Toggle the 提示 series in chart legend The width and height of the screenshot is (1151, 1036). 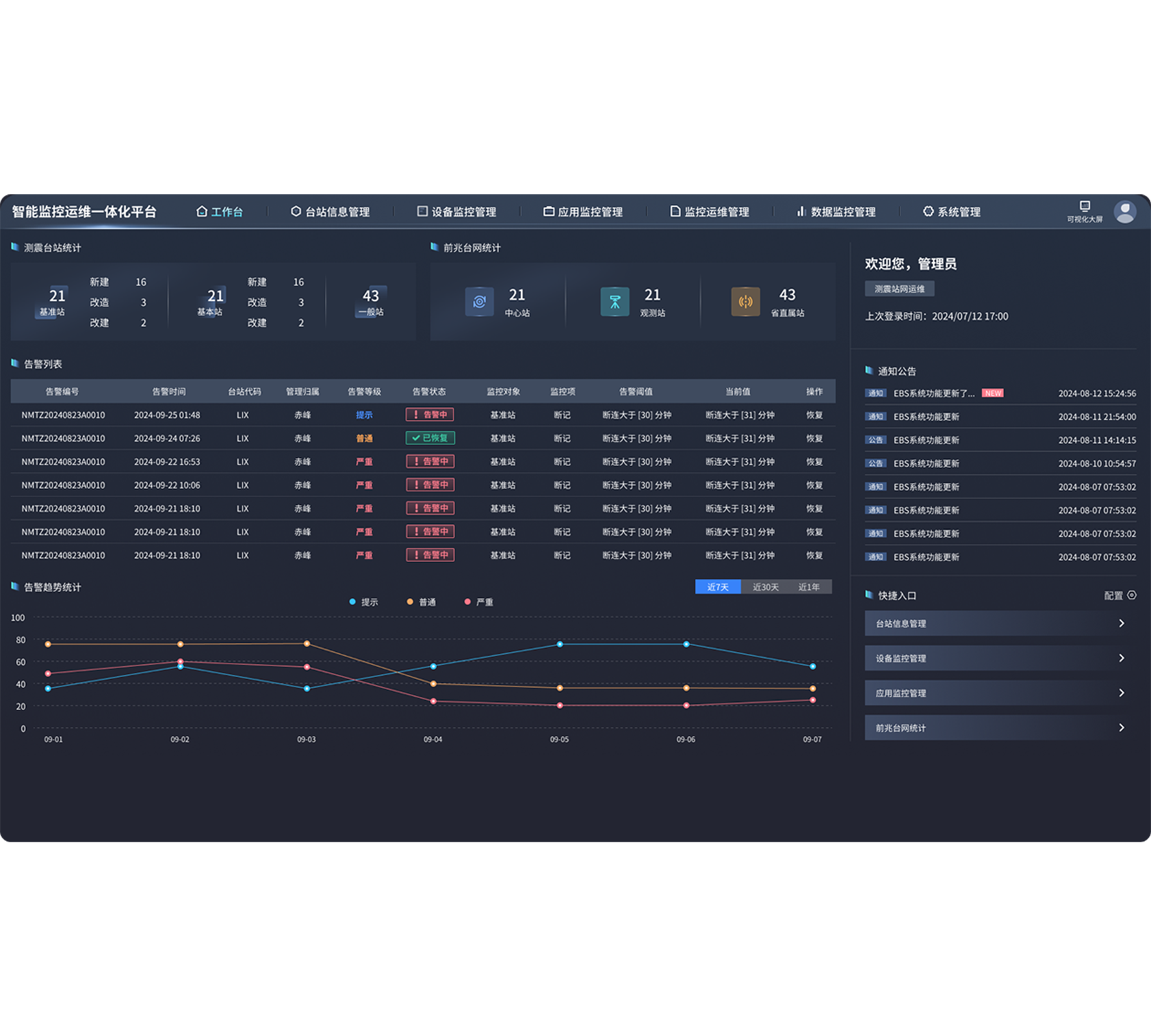click(x=364, y=602)
